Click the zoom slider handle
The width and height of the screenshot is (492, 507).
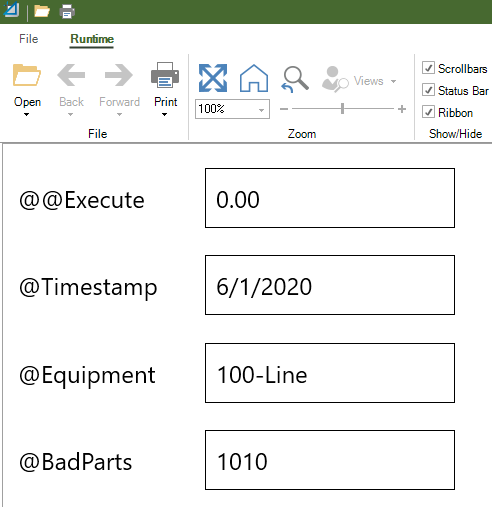click(342, 109)
